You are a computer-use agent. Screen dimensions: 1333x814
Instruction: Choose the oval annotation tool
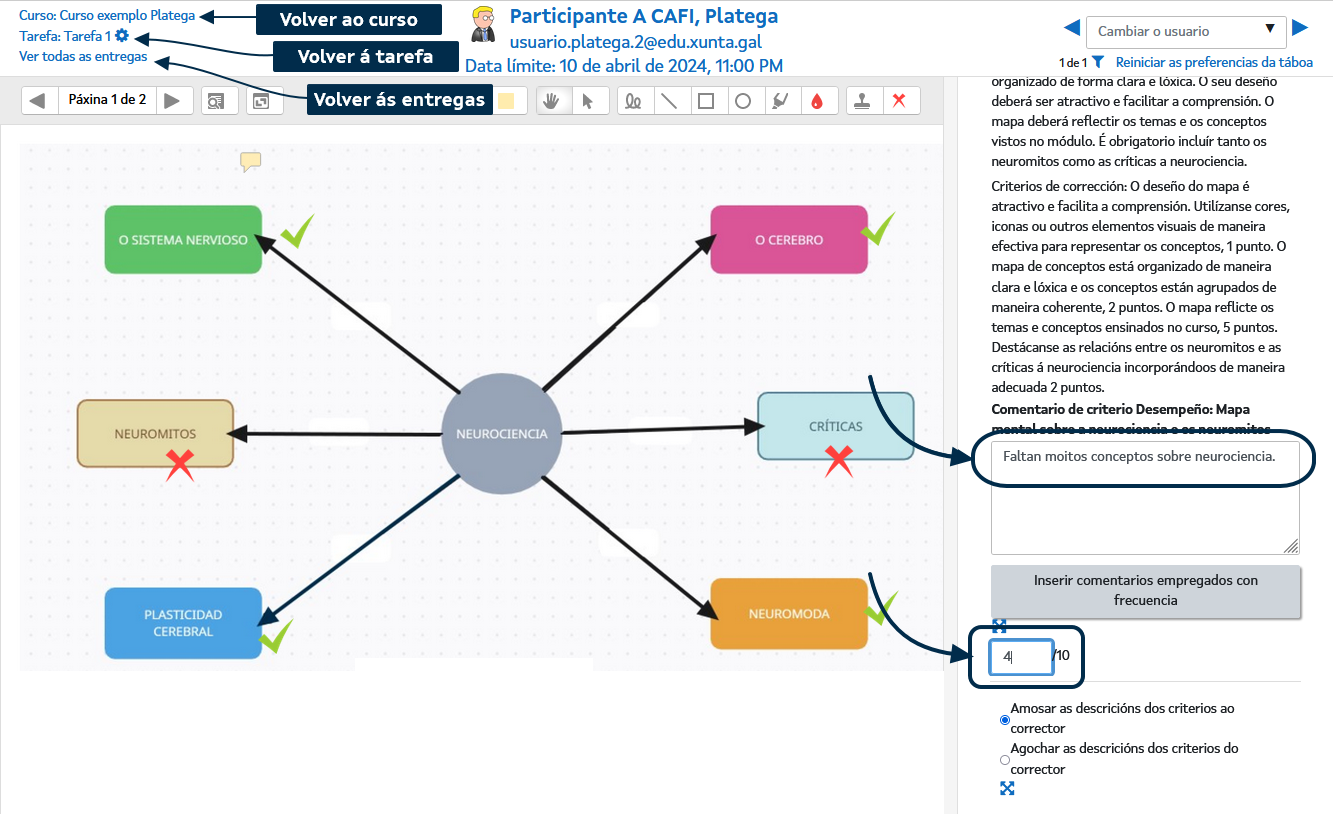point(743,101)
